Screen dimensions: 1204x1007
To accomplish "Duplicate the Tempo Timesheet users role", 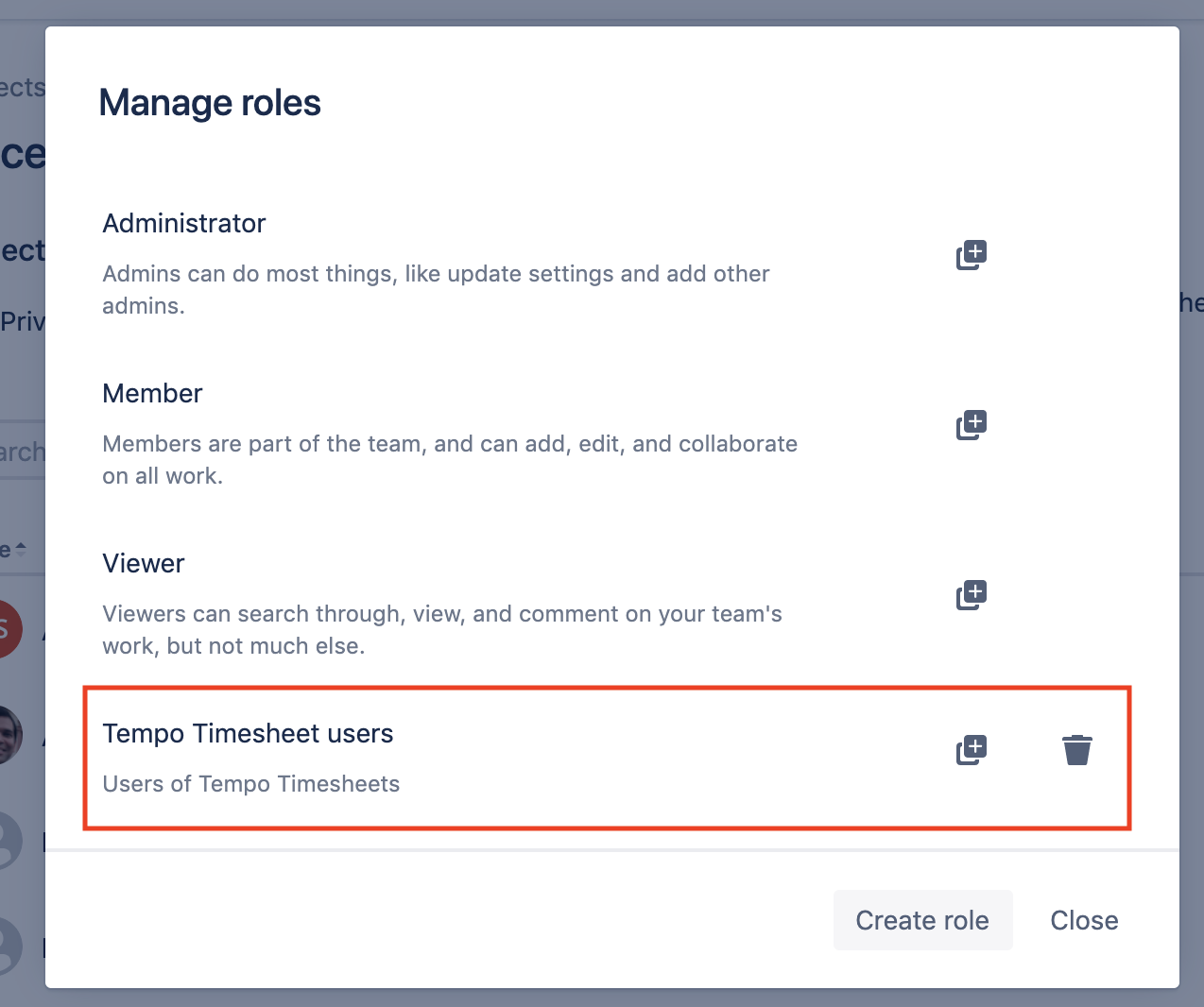I will [972, 750].
